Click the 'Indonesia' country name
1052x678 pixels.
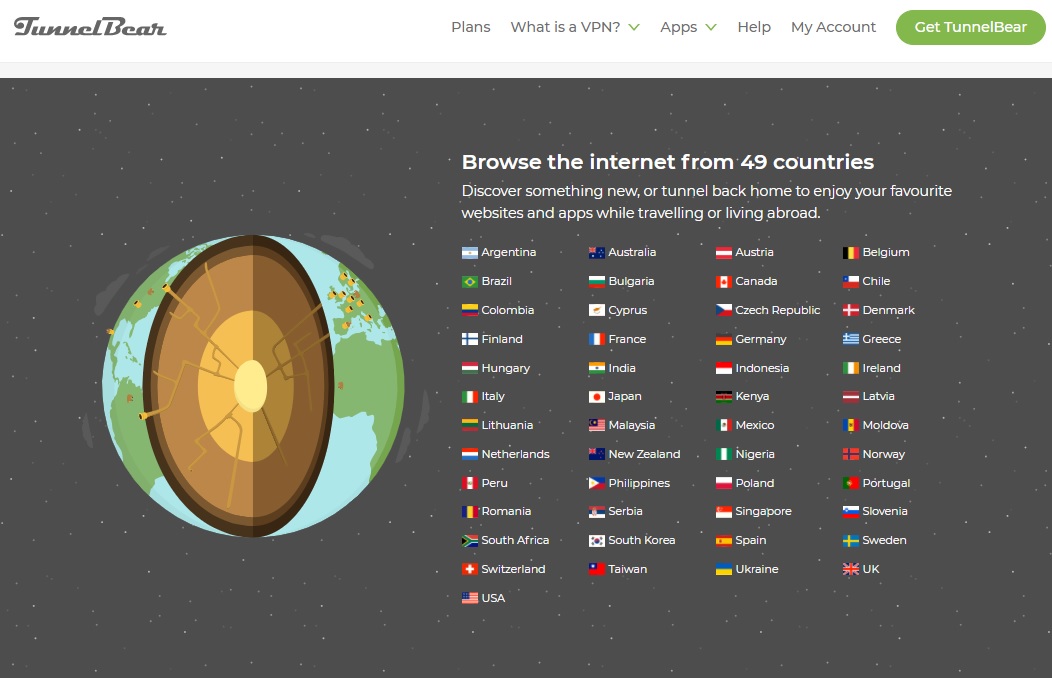point(762,368)
